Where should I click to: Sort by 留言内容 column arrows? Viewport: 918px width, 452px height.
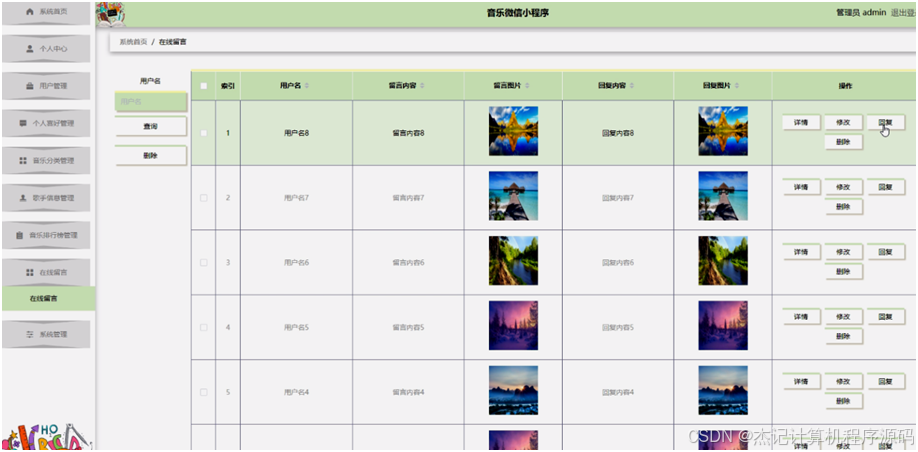tap(422, 86)
